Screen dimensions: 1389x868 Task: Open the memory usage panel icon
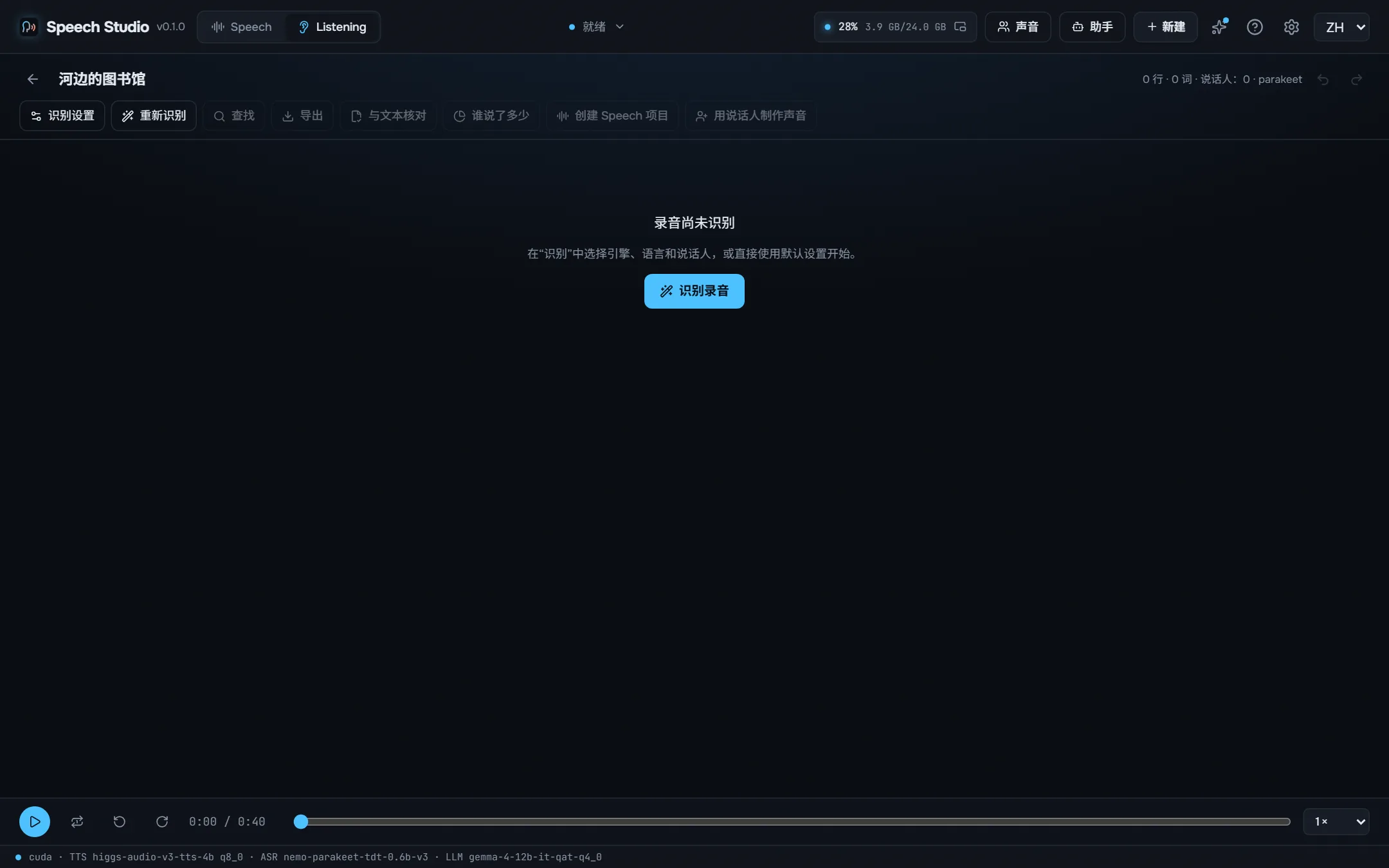pyautogui.click(x=960, y=27)
